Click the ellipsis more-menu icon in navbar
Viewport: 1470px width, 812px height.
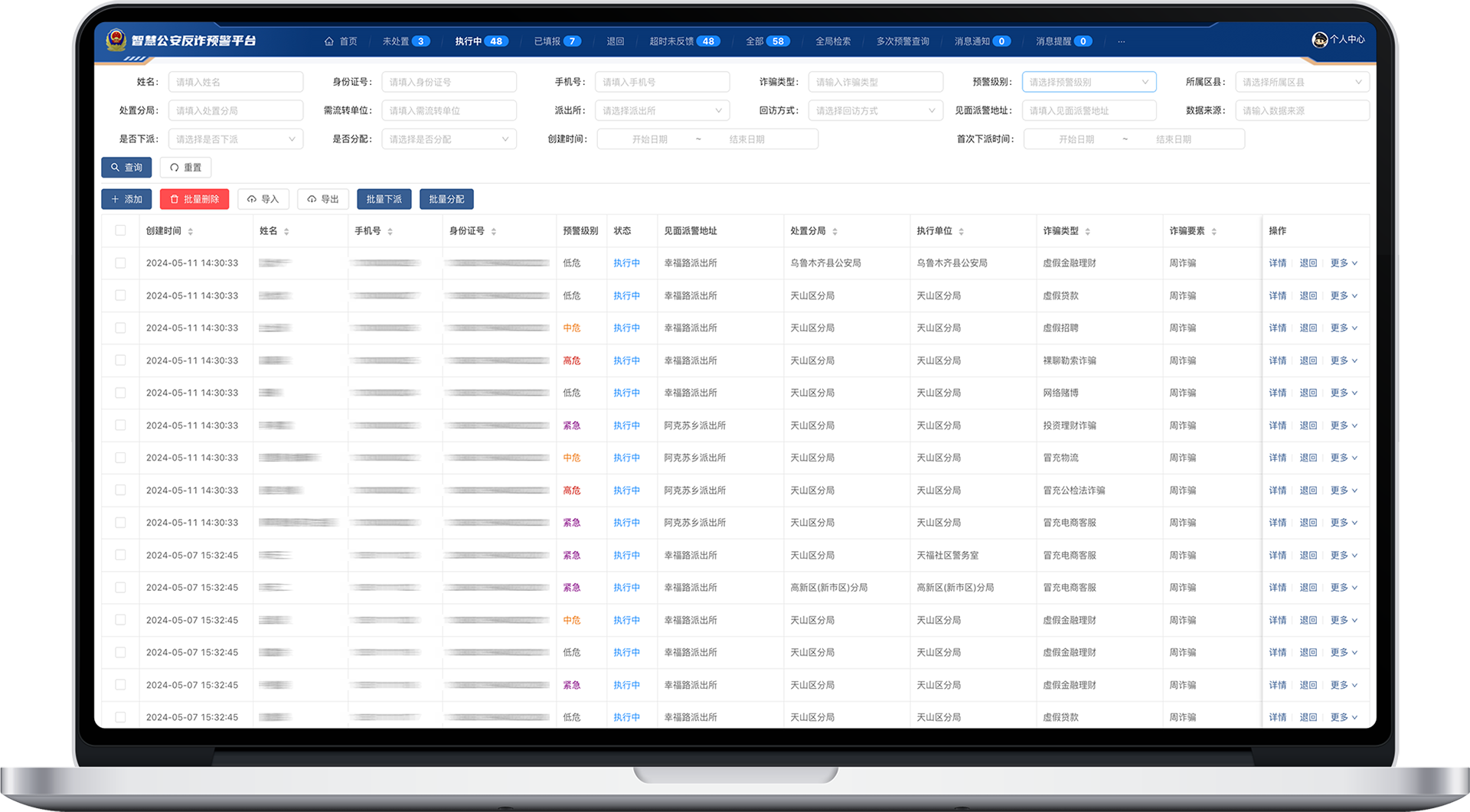pos(1121,41)
